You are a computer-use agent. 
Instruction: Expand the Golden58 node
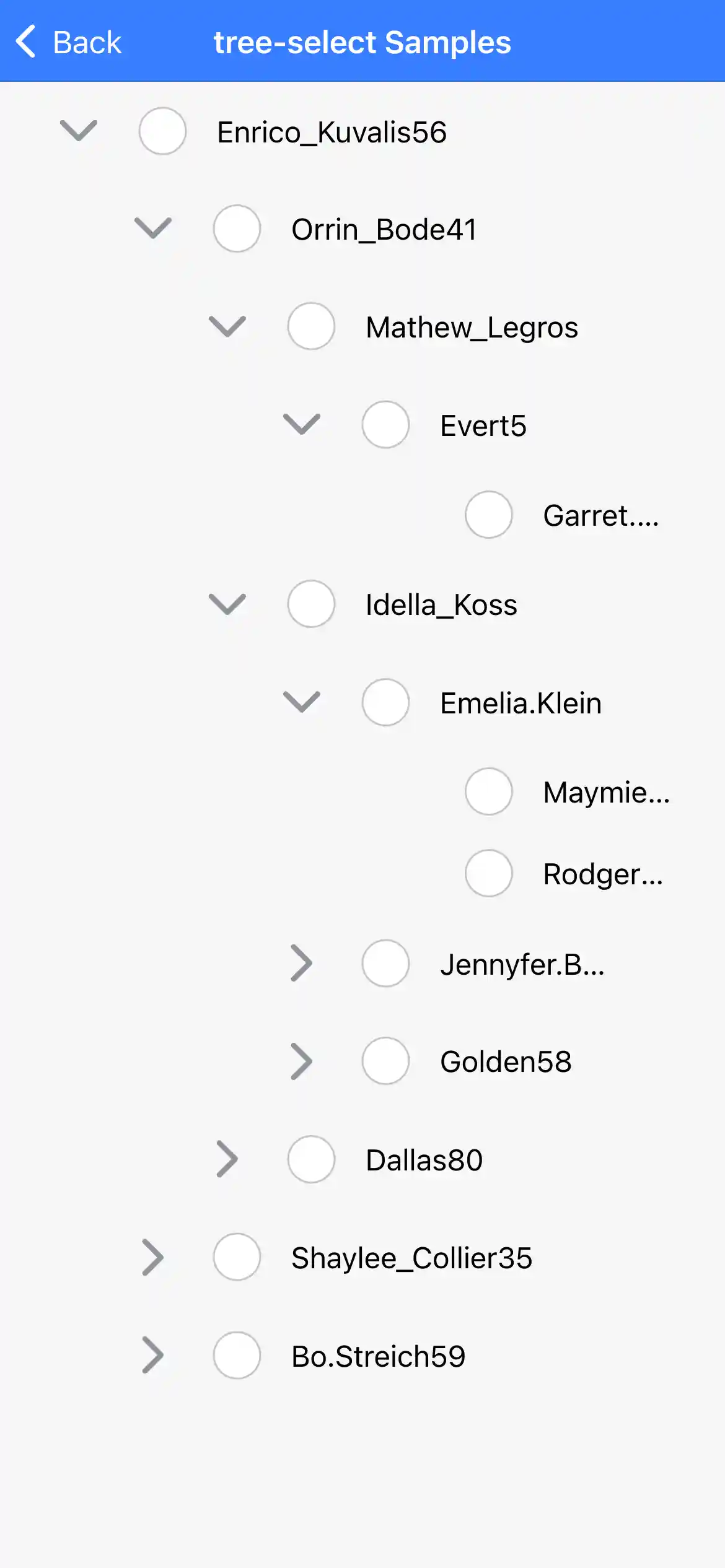click(302, 1061)
